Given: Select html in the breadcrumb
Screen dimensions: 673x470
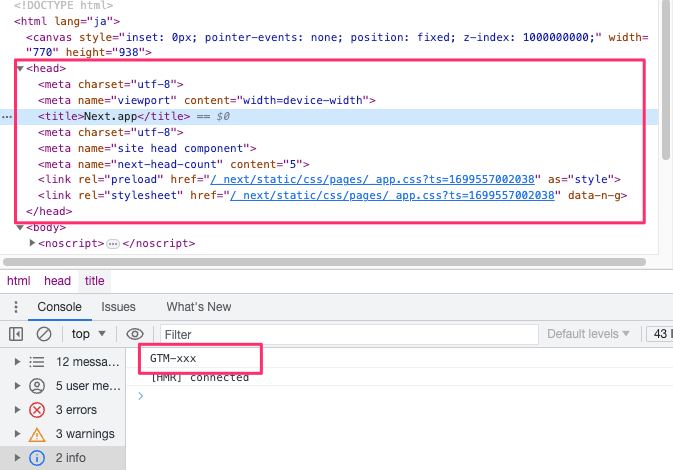Looking at the screenshot, I should click(18, 281).
